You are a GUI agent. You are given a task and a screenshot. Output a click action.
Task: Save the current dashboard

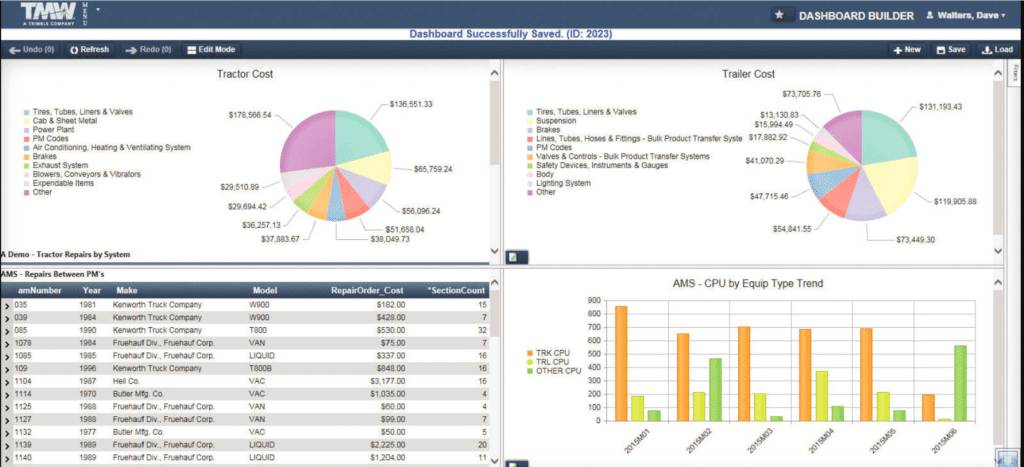pyautogui.click(x=950, y=49)
